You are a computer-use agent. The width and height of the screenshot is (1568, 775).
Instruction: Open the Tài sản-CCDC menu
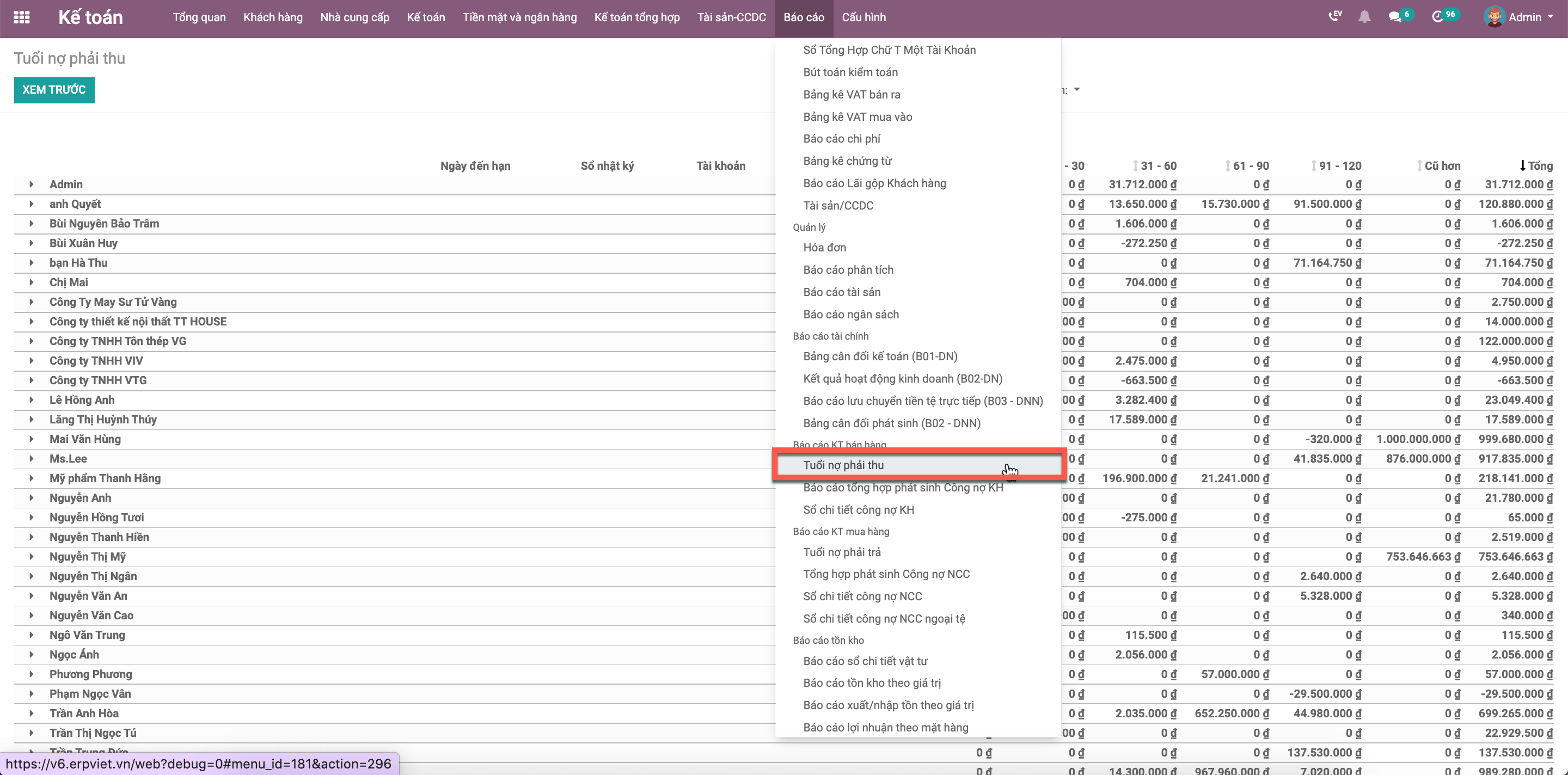[x=731, y=17]
